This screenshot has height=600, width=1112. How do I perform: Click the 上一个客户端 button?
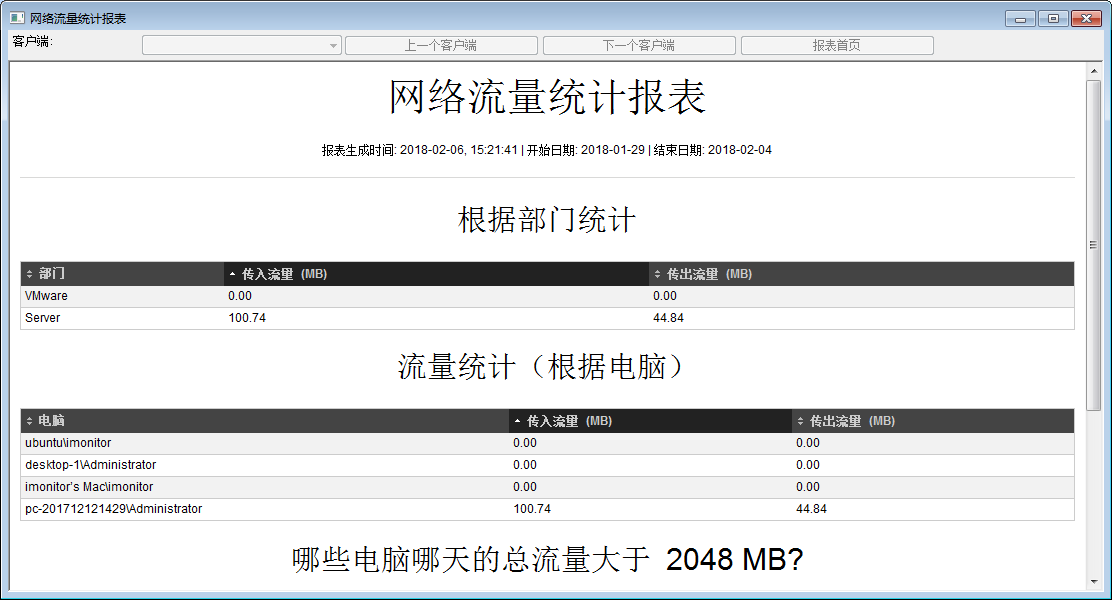(x=441, y=45)
